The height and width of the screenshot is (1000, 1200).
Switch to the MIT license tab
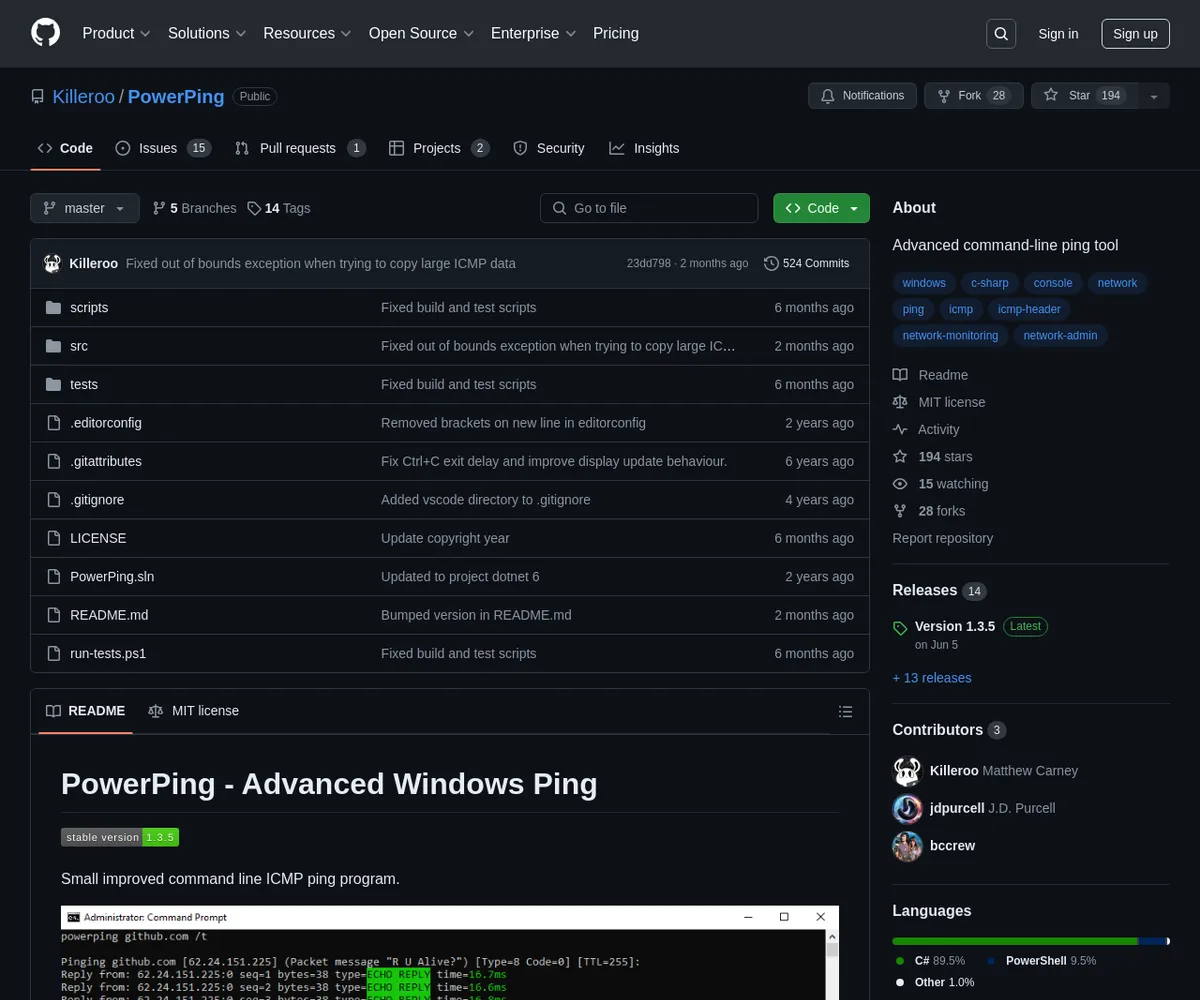tap(194, 711)
